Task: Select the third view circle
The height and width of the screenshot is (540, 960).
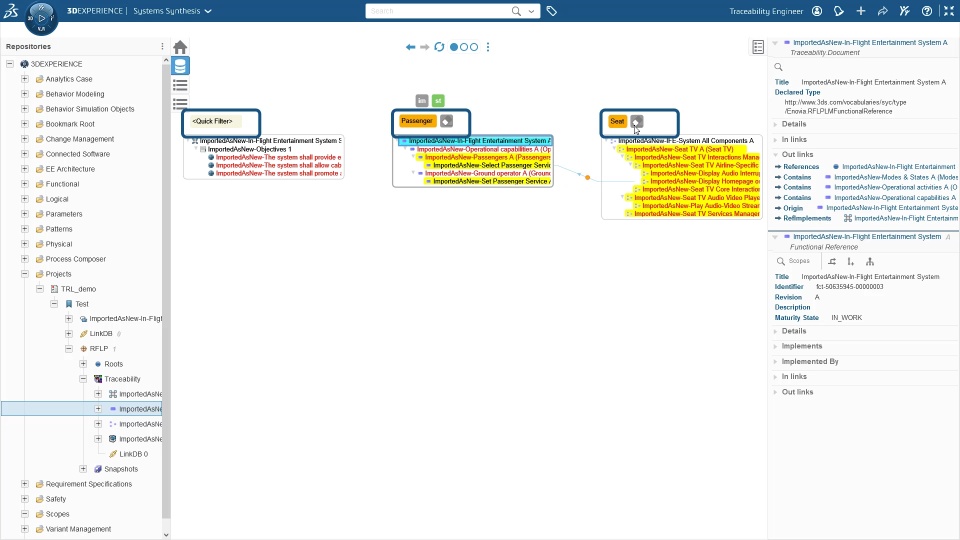Action: [x=473, y=47]
